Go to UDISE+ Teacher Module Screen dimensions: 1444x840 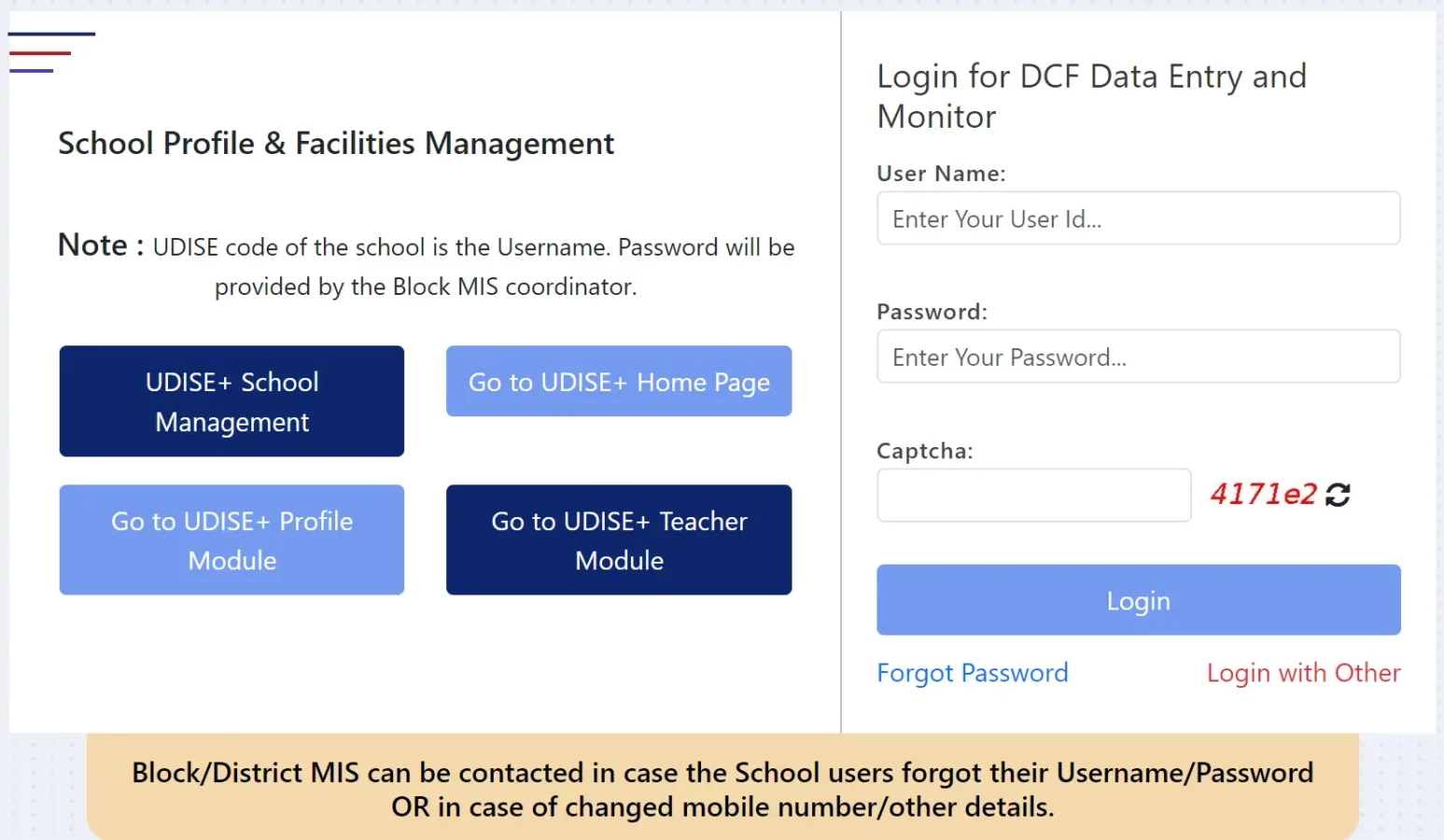point(619,539)
